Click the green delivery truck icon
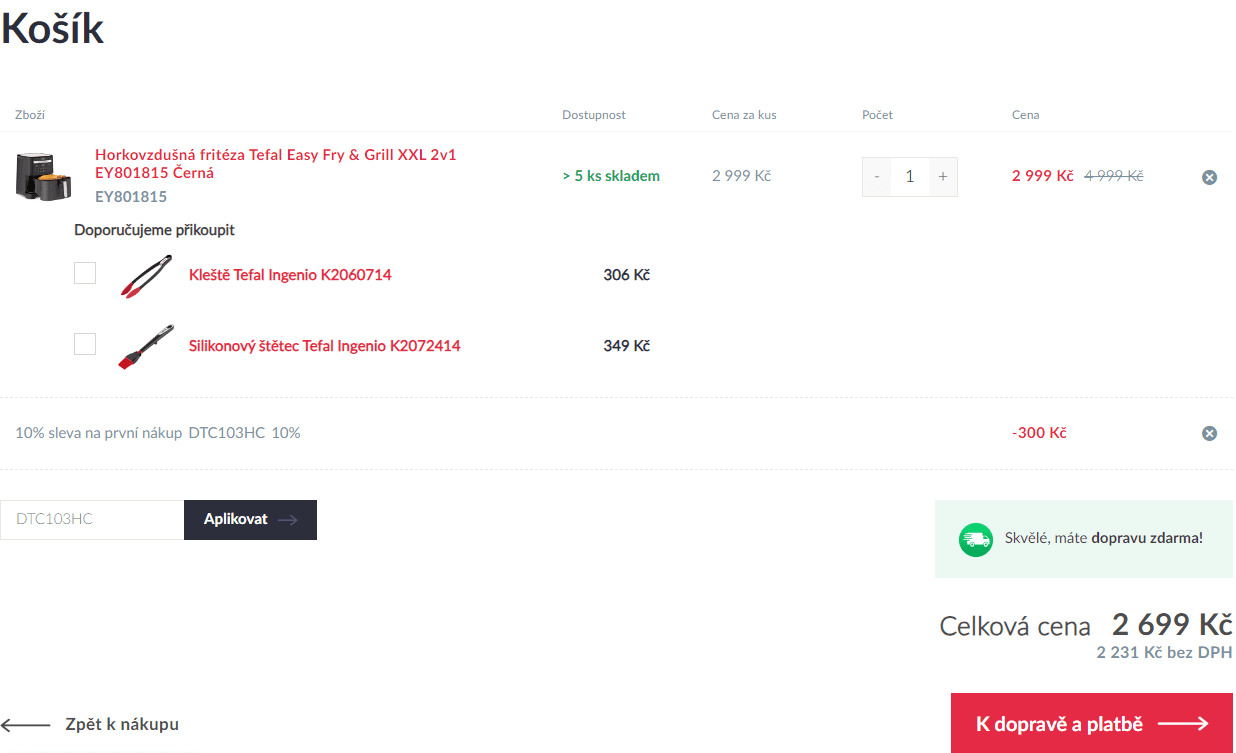This screenshot has height=753, width=1236. 976,539
